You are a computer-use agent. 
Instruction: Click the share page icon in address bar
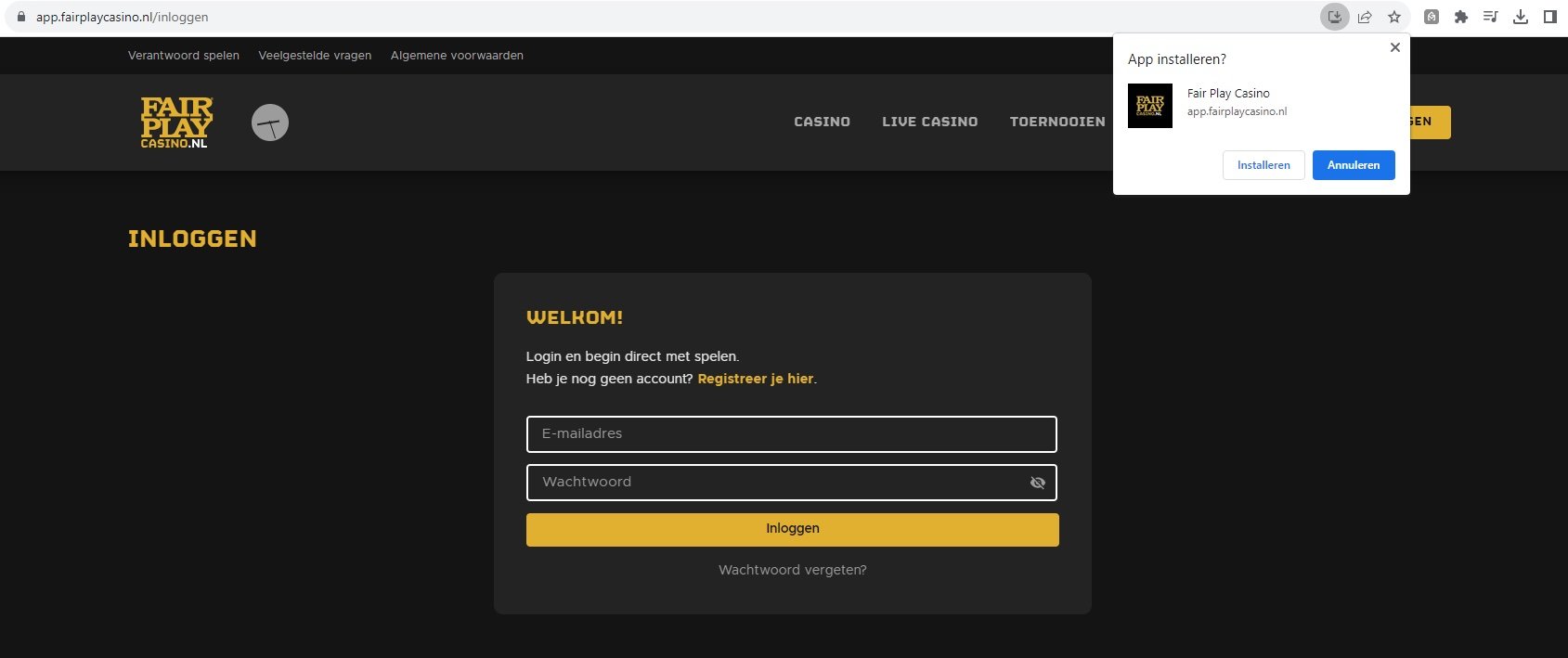[x=1365, y=17]
